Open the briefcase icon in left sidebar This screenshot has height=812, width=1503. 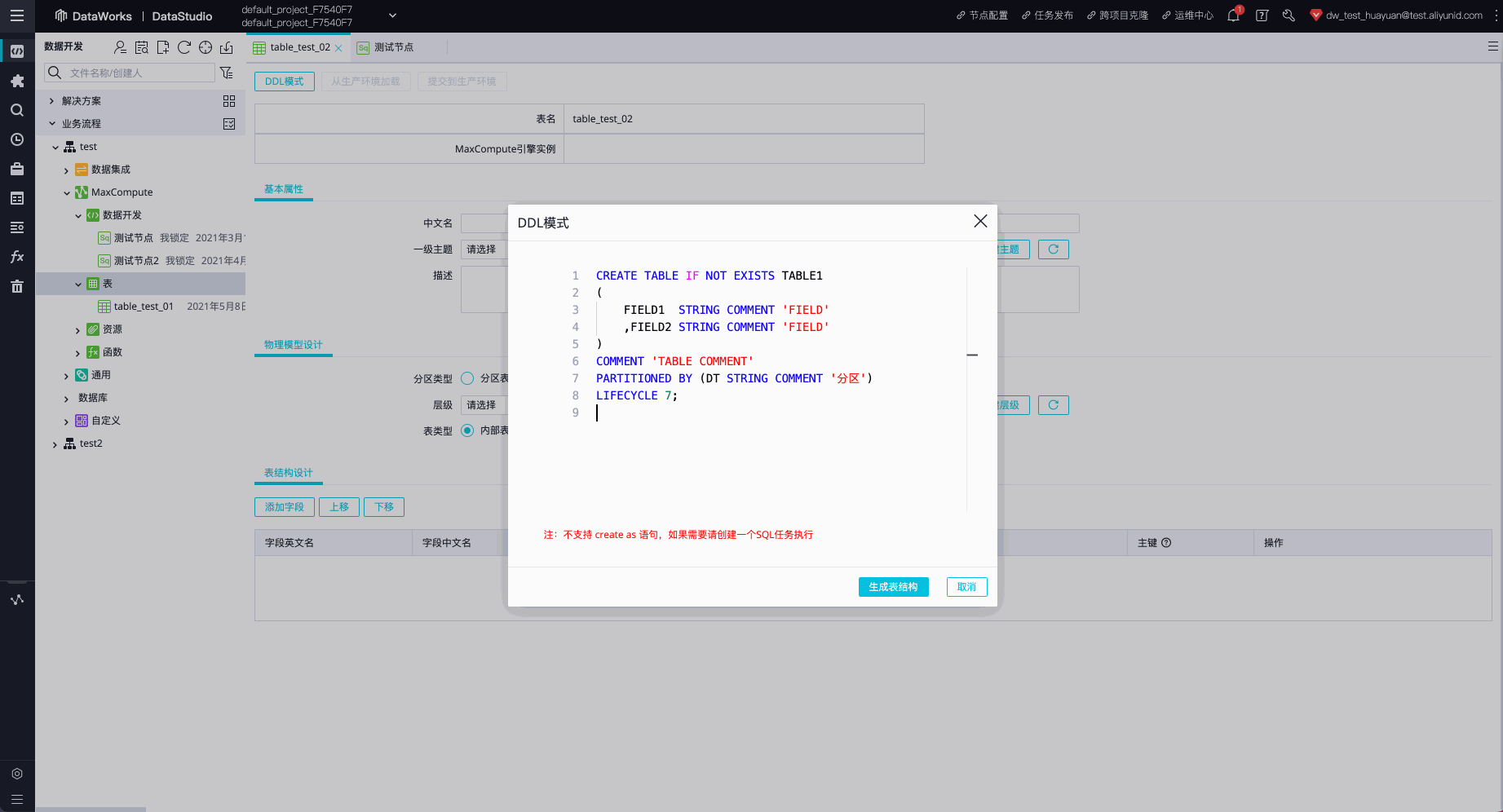[x=17, y=169]
